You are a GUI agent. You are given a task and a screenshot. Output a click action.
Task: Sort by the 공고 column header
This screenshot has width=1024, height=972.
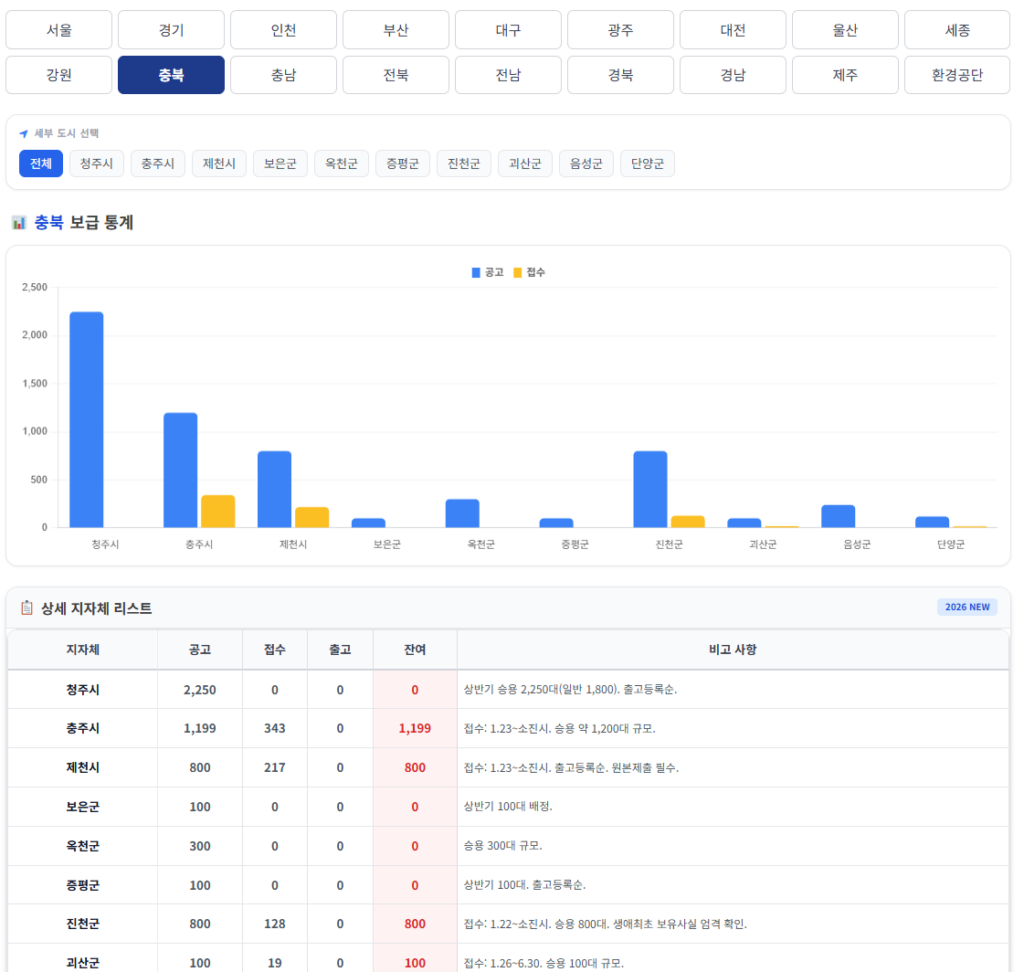pos(200,650)
